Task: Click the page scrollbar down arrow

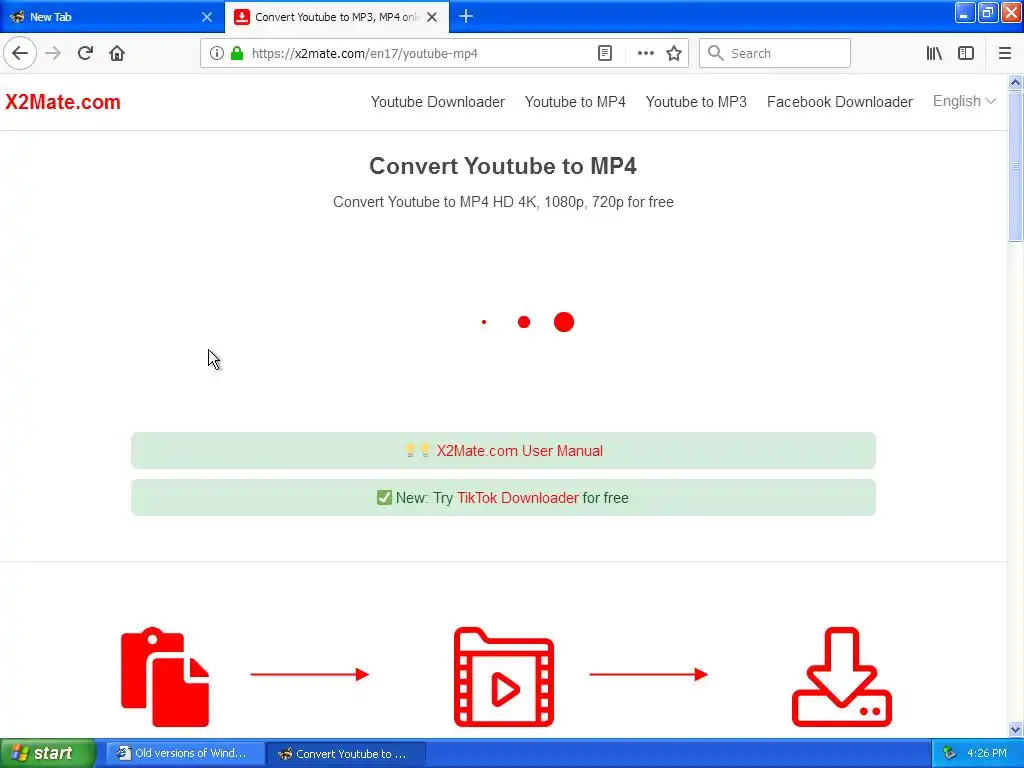Action: (1015, 729)
